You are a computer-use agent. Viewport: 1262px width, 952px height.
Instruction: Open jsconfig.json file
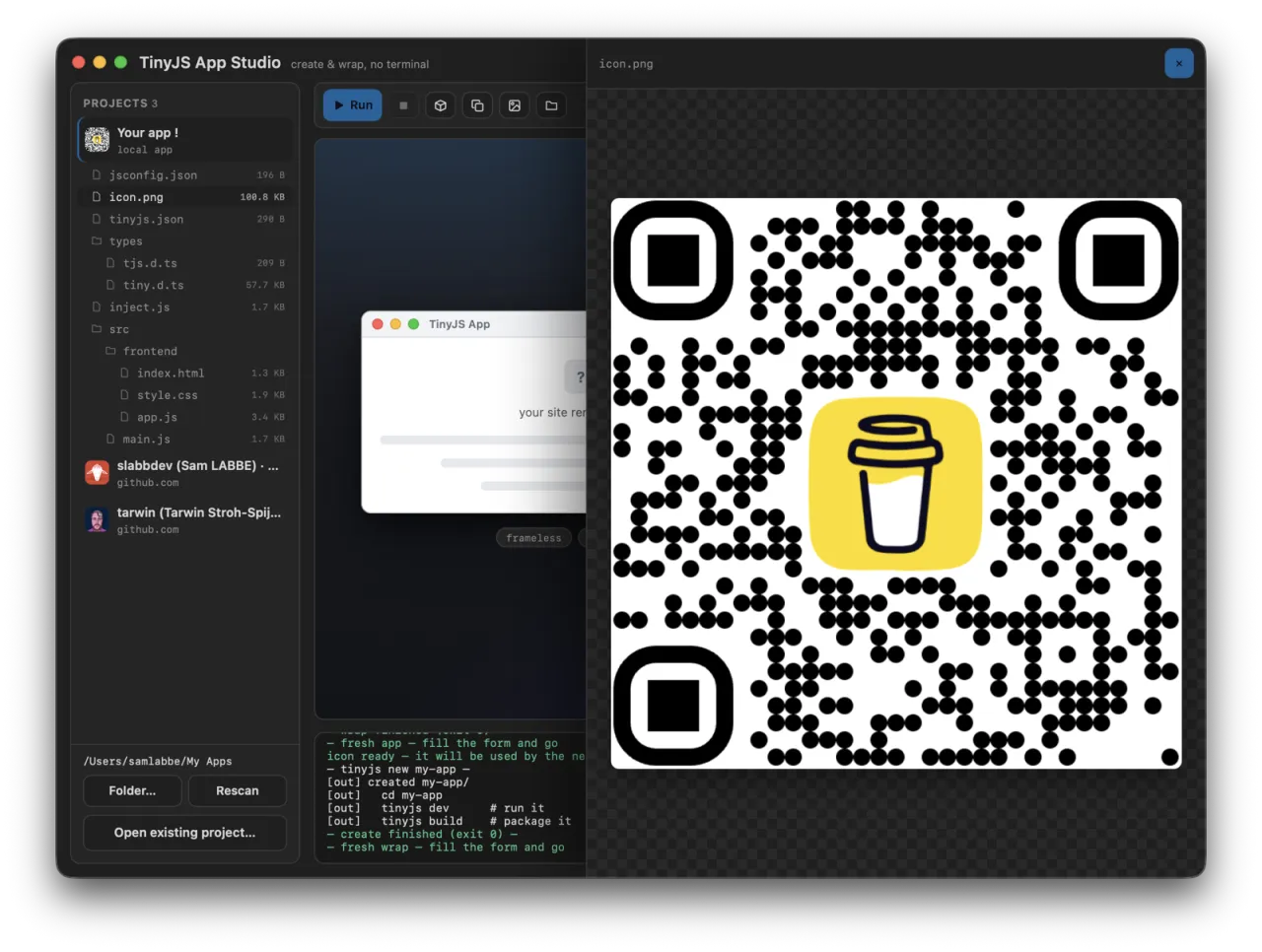pos(185,175)
